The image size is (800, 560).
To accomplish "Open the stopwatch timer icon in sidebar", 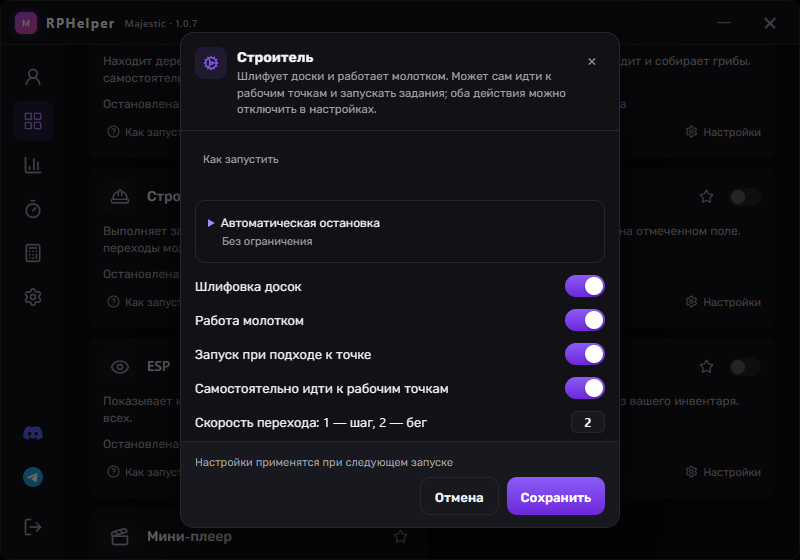I will (x=33, y=209).
